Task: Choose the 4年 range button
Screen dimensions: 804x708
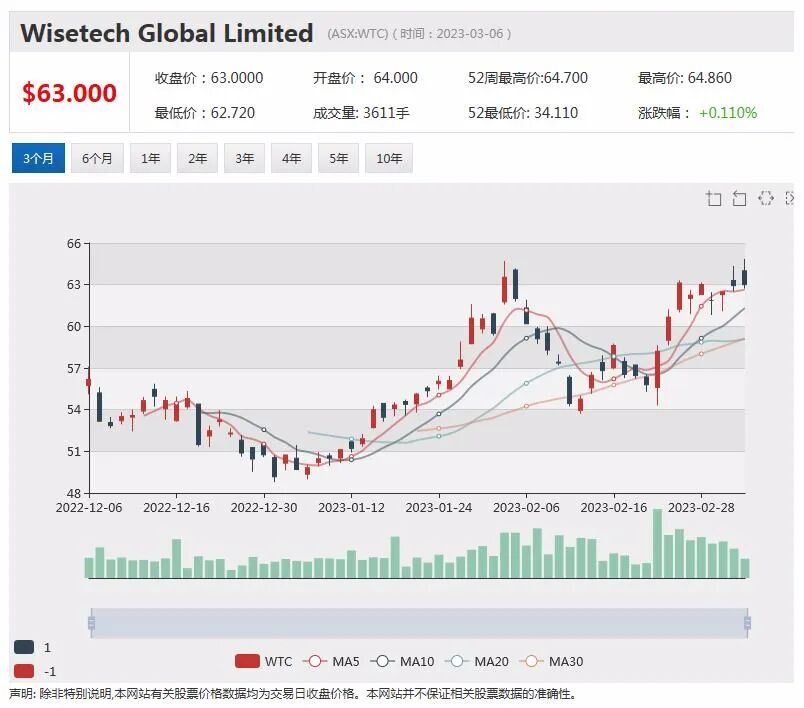Action: tap(291, 158)
